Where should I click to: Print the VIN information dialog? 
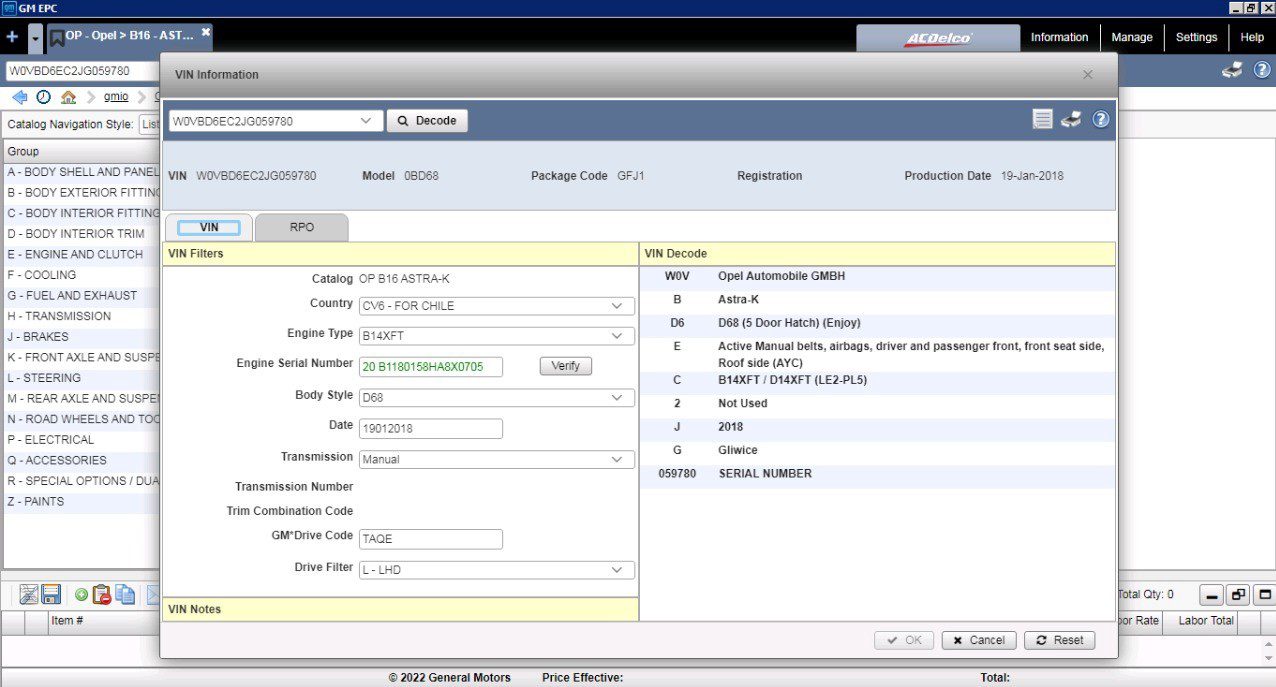(x=1070, y=118)
